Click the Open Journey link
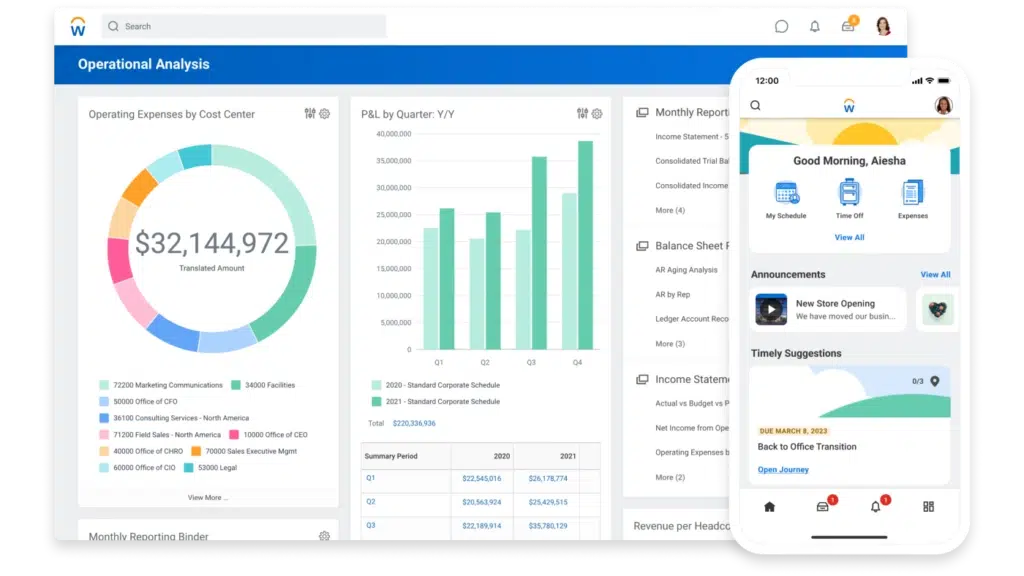Viewport: 1024px width, 576px height. coord(783,470)
